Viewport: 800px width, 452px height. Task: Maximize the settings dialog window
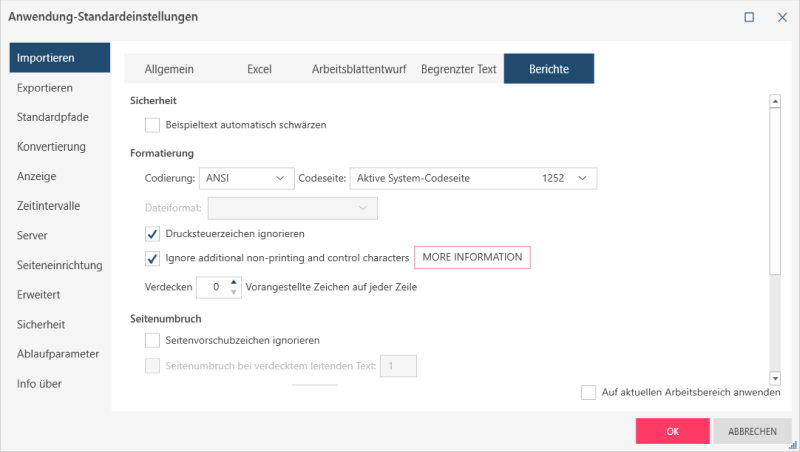pos(749,17)
